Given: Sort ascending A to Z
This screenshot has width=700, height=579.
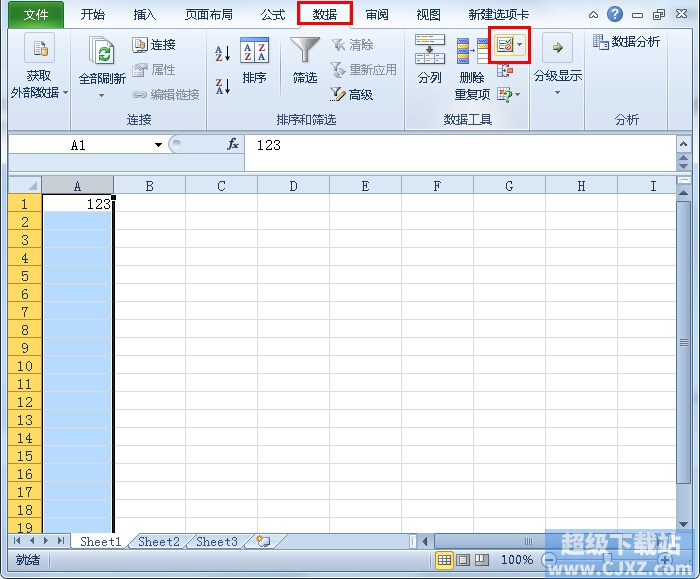Looking at the screenshot, I should [222, 53].
